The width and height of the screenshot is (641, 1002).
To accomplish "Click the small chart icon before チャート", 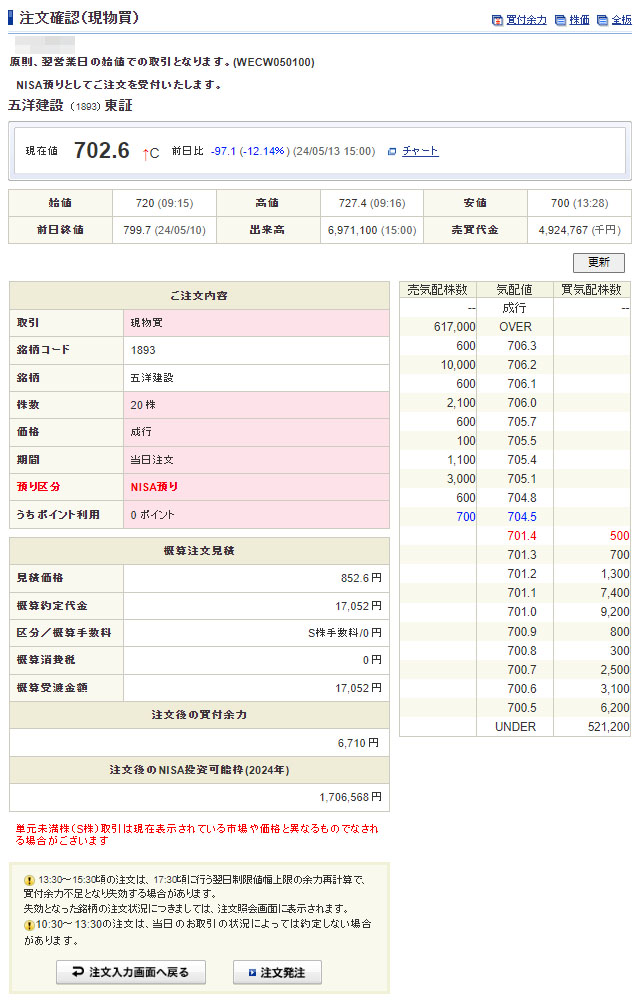I will 392,151.
